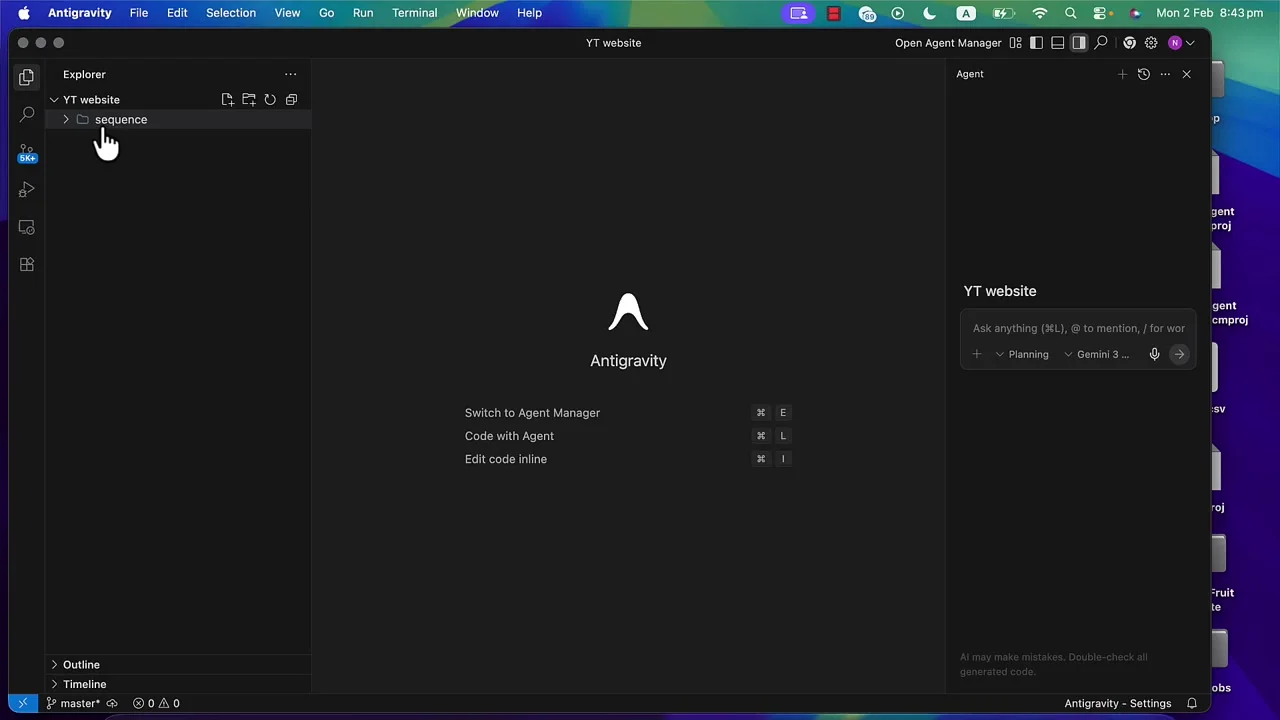The width and height of the screenshot is (1280, 720).
Task: Open Wi-Fi status in menu bar
Action: coord(1040,13)
